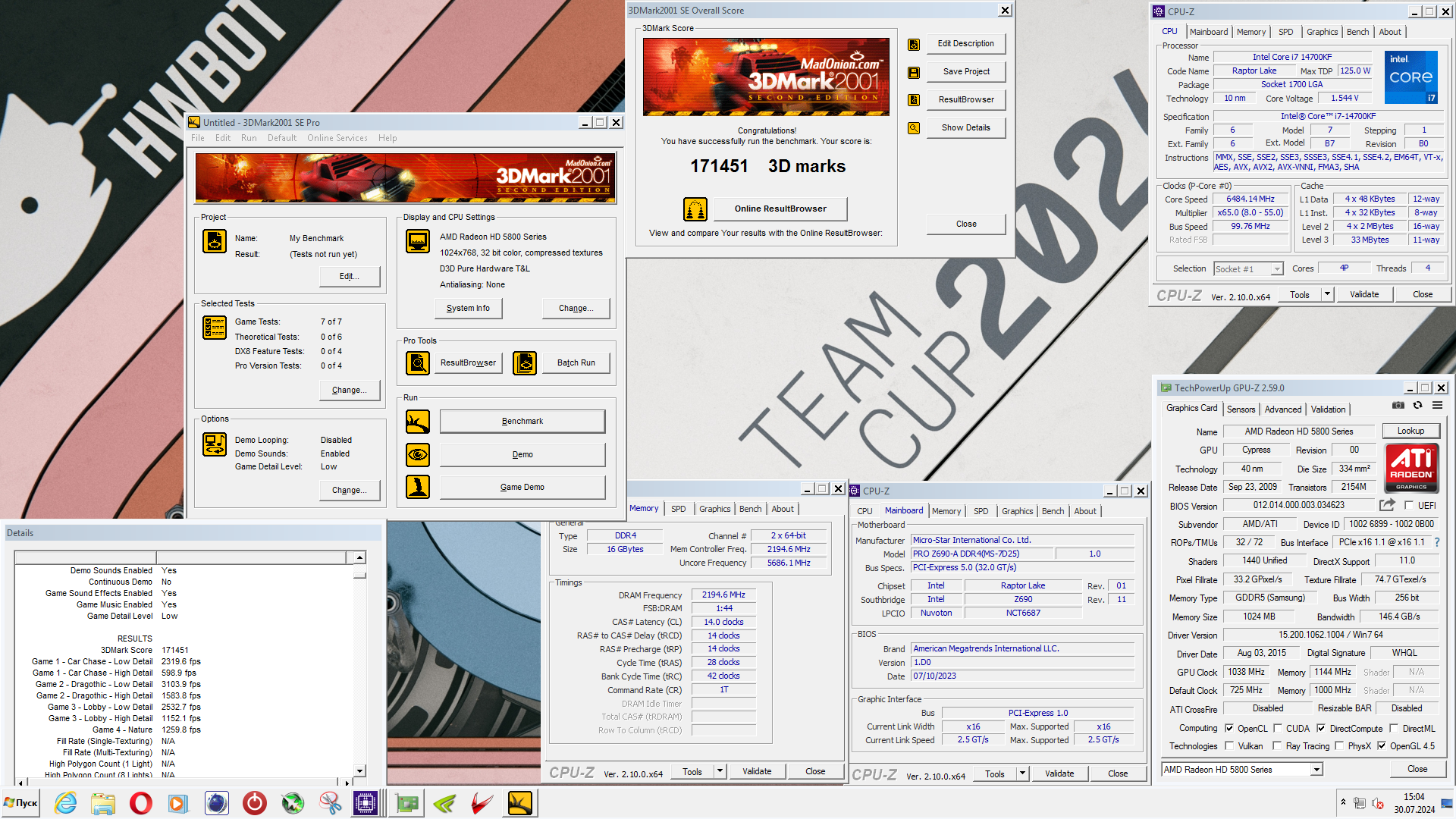Click the 3DMark2001 banner image in score window
This screenshot has width=1456, height=819.
tap(766, 77)
